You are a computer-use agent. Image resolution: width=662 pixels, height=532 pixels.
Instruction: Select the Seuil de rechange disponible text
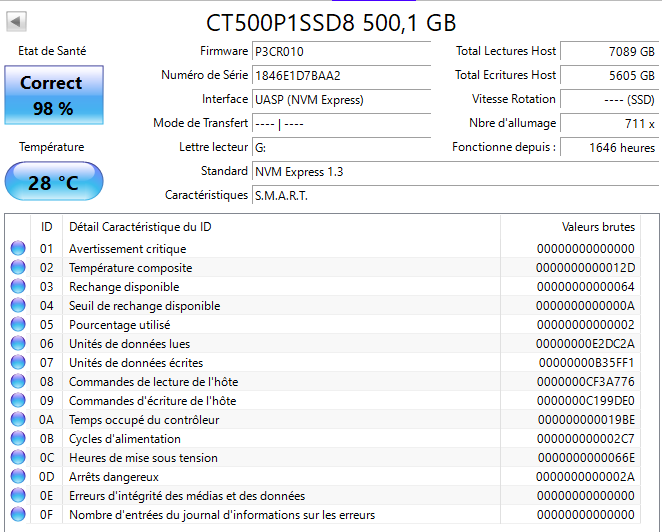[x=144, y=306]
